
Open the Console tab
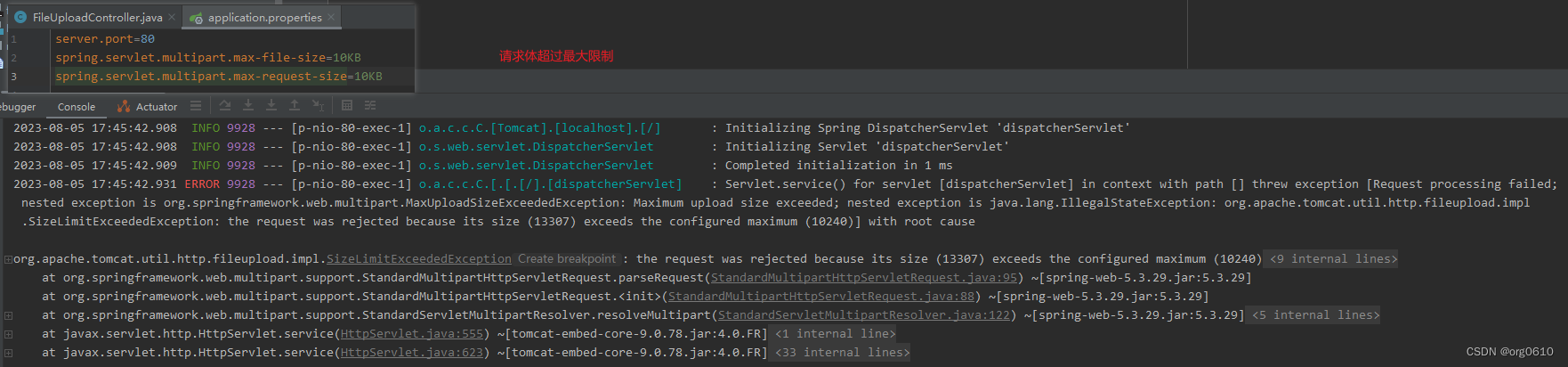tap(77, 106)
